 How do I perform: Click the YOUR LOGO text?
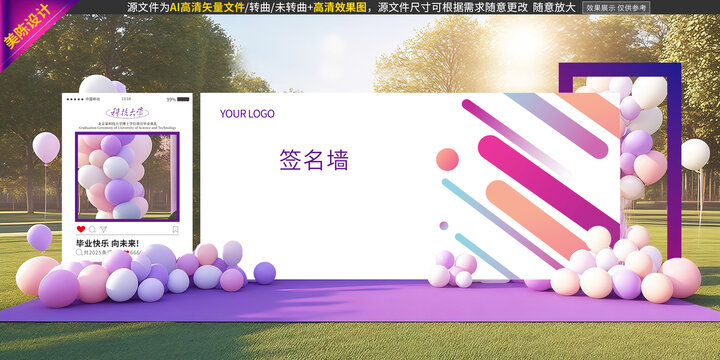click(x=247, y=114)
